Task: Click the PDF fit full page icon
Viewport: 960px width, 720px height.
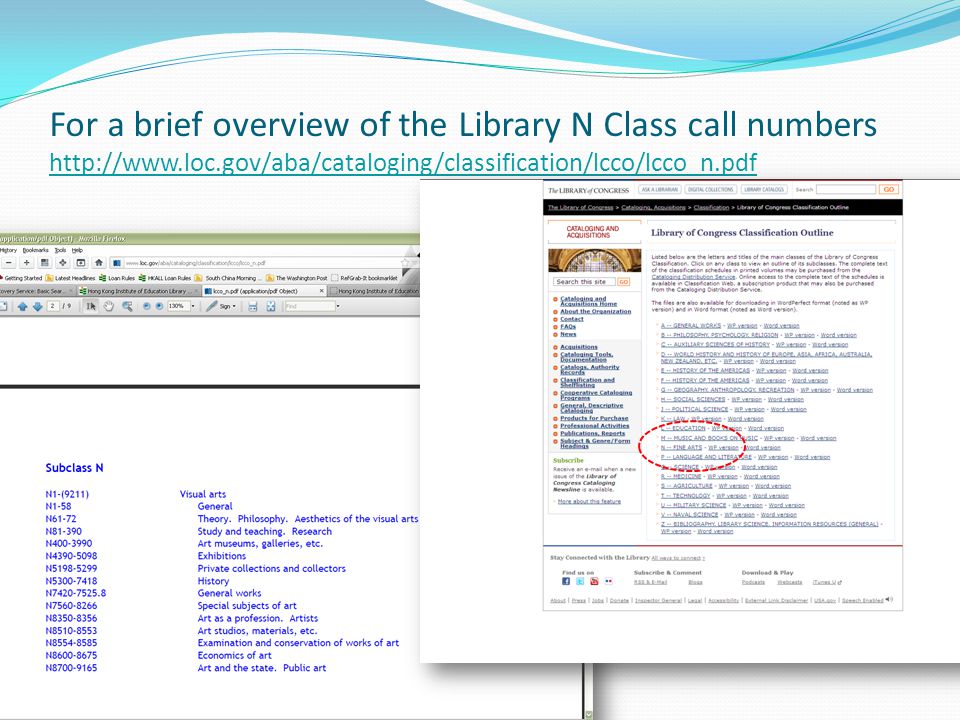Action: pos(271,306)
